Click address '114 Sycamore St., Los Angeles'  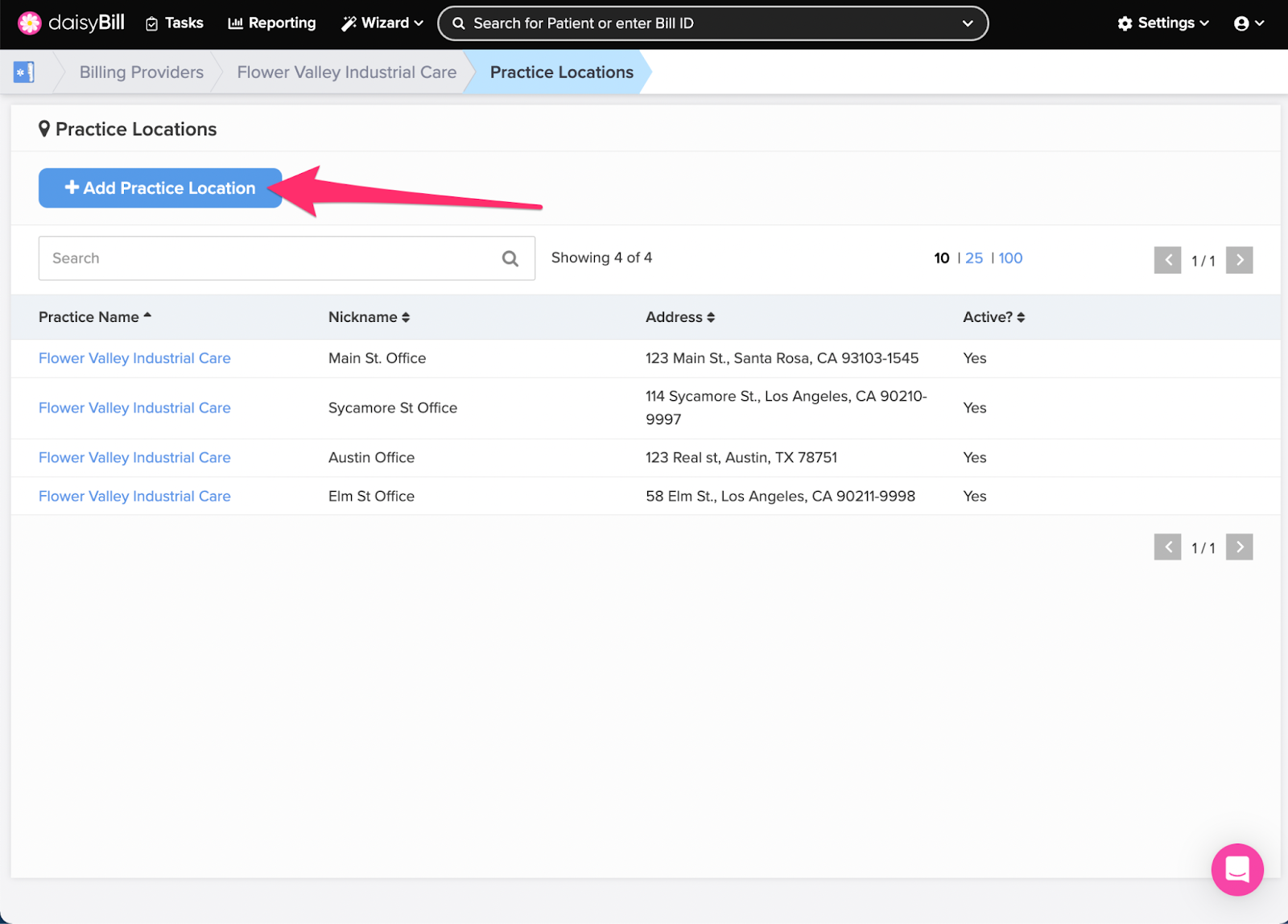pos(786,408)
